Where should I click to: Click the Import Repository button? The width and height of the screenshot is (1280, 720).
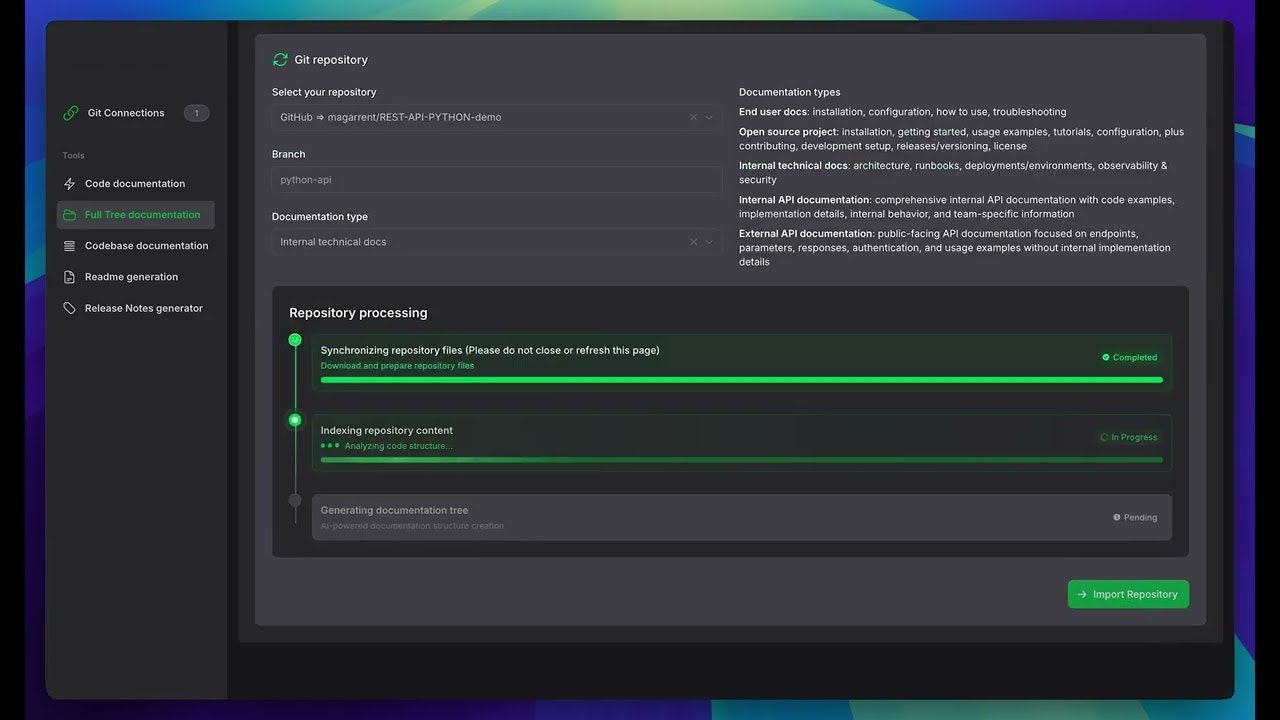pyautogui.click(x=1128, y=594)
